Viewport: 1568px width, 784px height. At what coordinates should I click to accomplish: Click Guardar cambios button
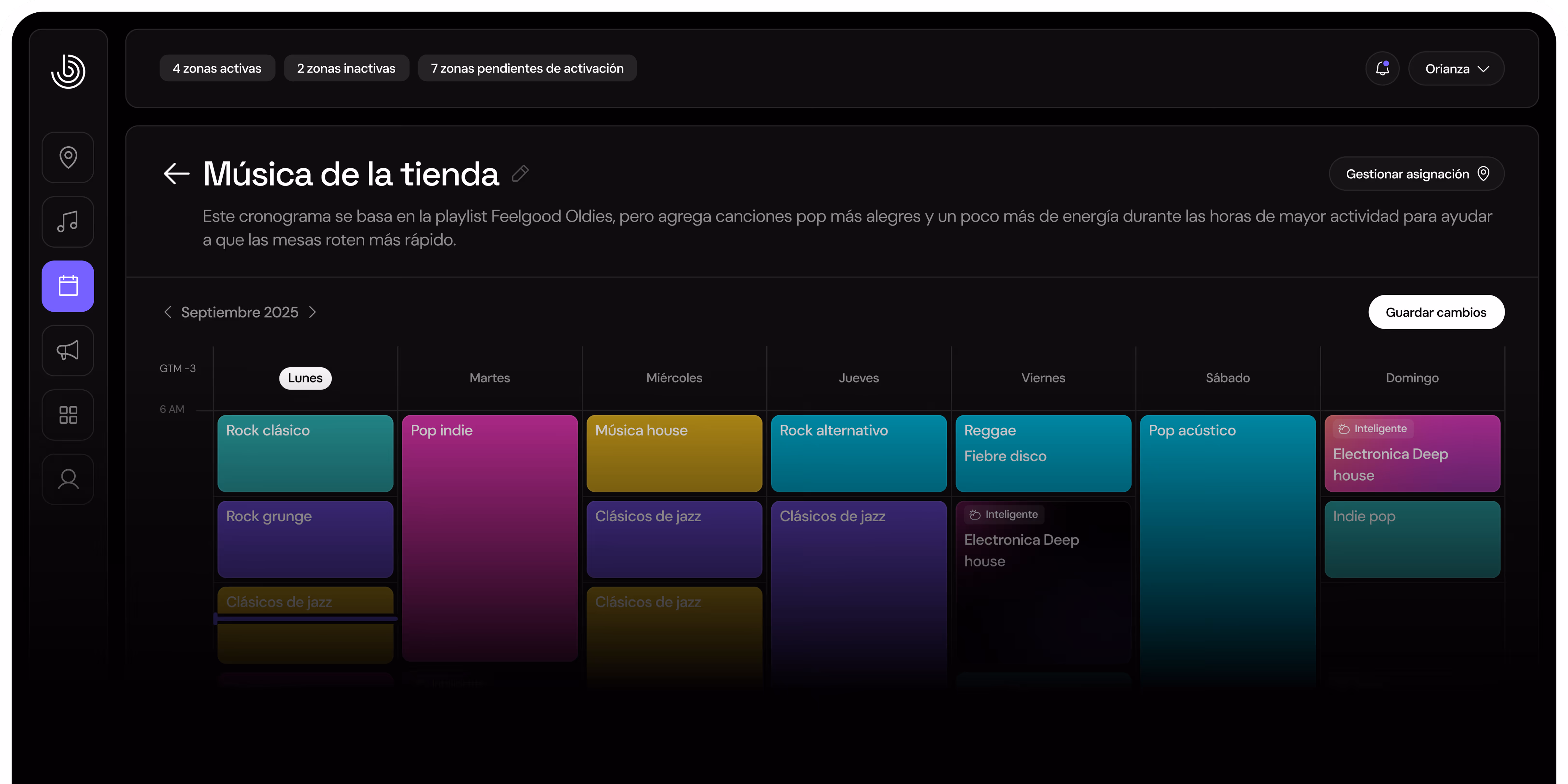1436,312
